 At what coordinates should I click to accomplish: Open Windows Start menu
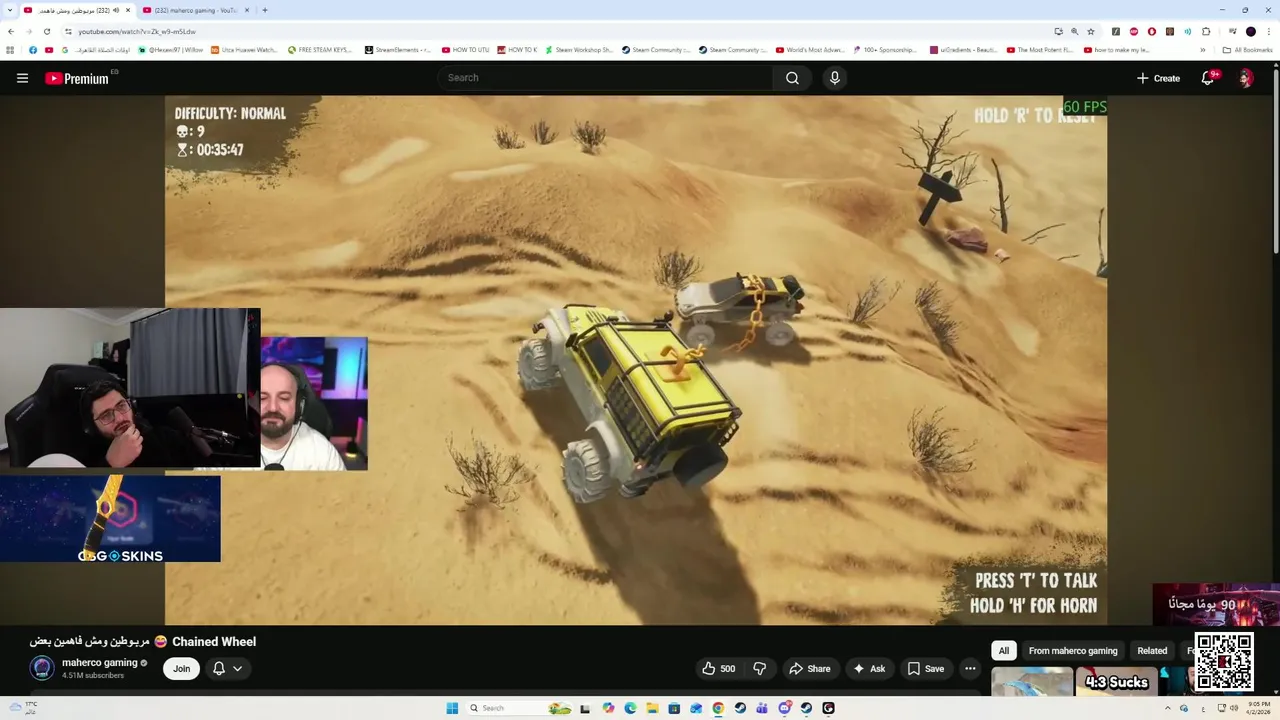click(452, 708)
